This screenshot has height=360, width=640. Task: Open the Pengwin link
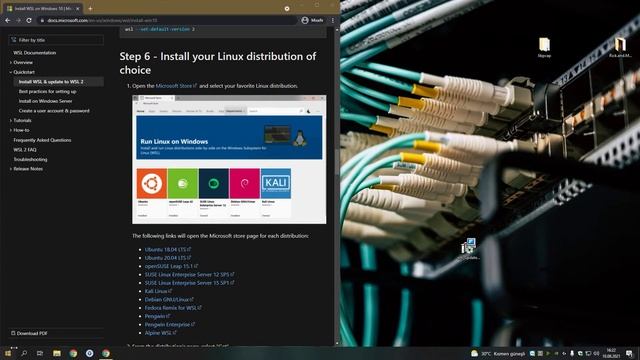(x=157, y=316)
